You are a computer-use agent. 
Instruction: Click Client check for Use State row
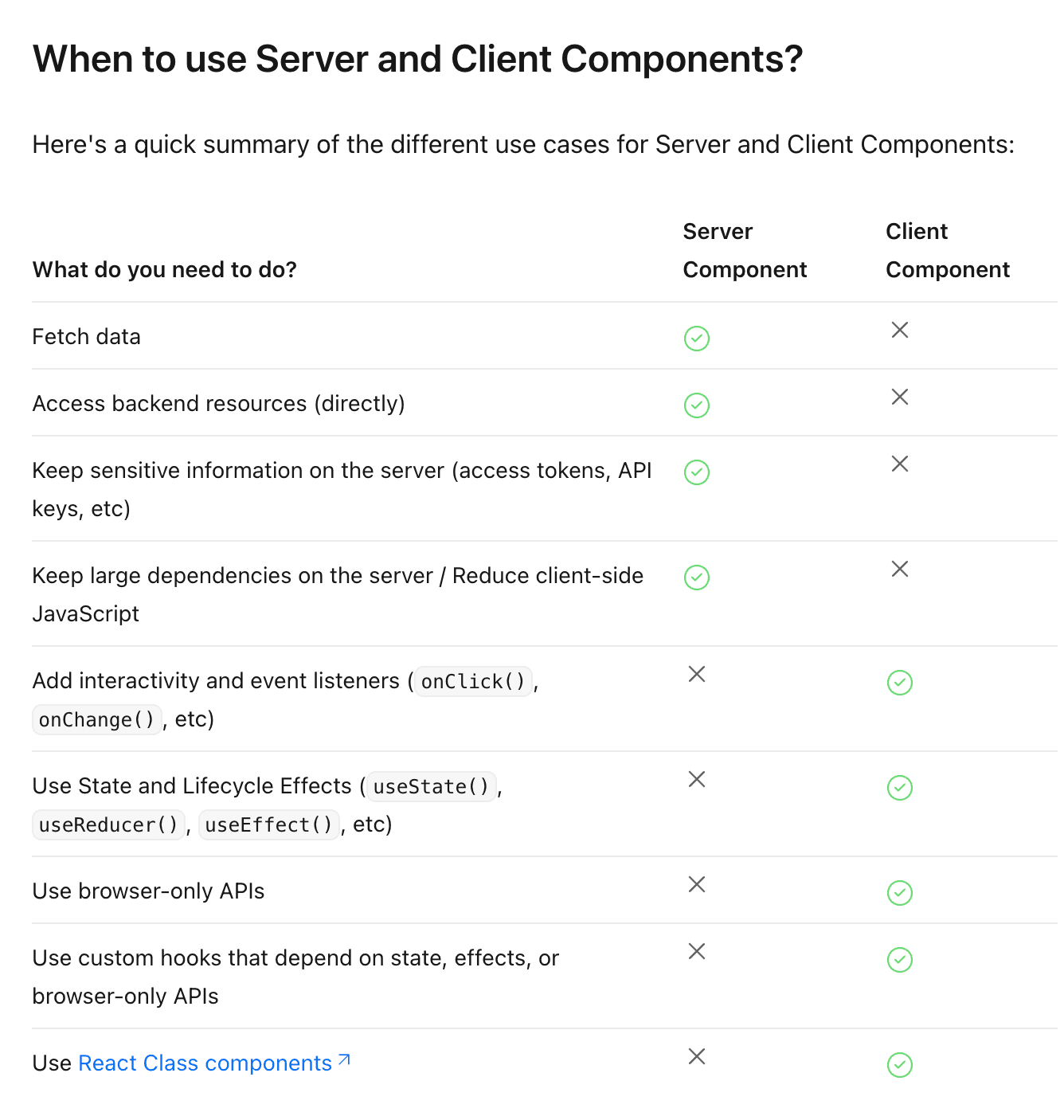[900, 788]
